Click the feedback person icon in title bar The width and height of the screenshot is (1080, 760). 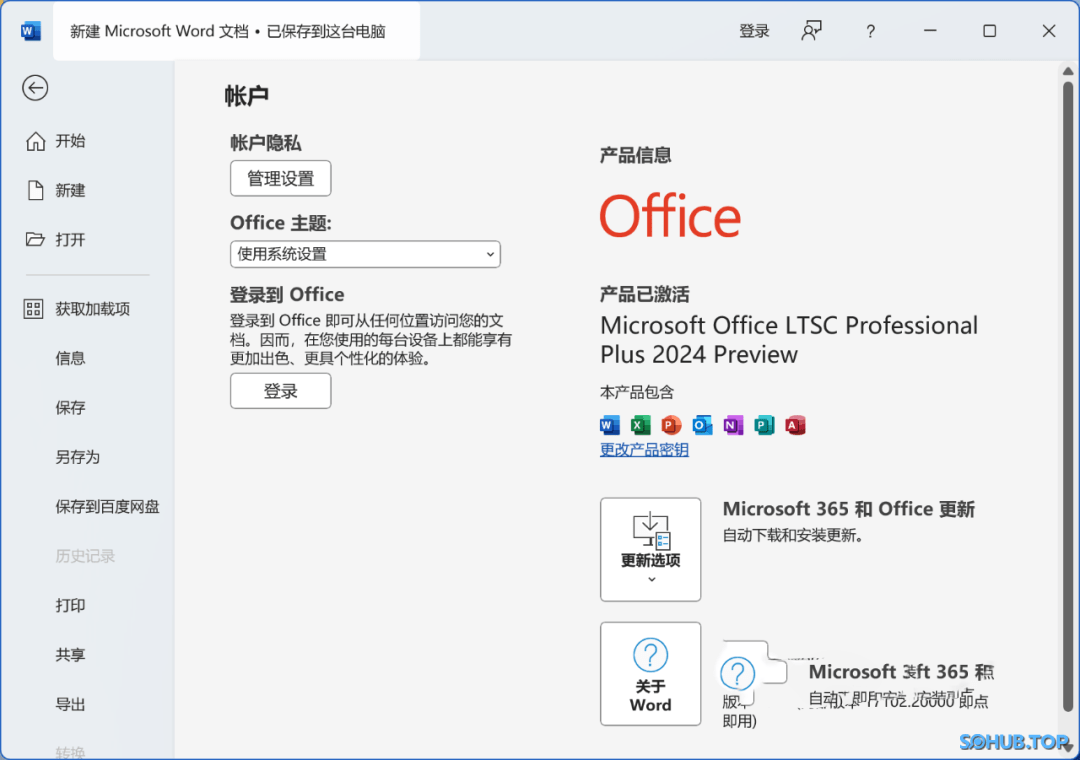click(x=811, y=31)
